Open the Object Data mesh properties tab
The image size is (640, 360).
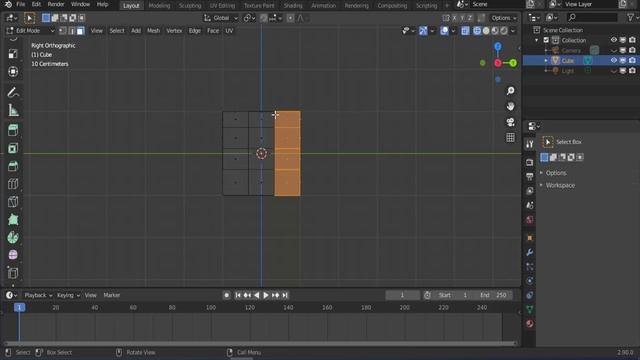pos(529,309)
